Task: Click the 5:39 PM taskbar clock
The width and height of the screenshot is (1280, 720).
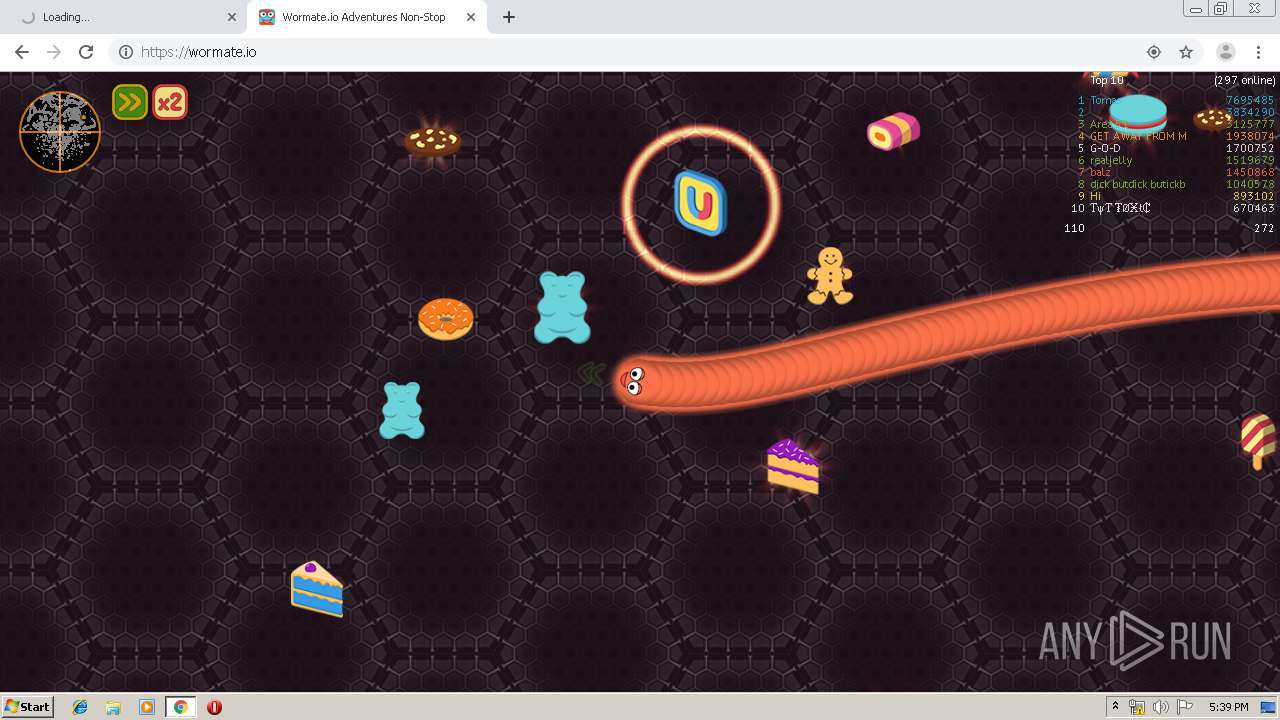Action: pos(1228,707)
